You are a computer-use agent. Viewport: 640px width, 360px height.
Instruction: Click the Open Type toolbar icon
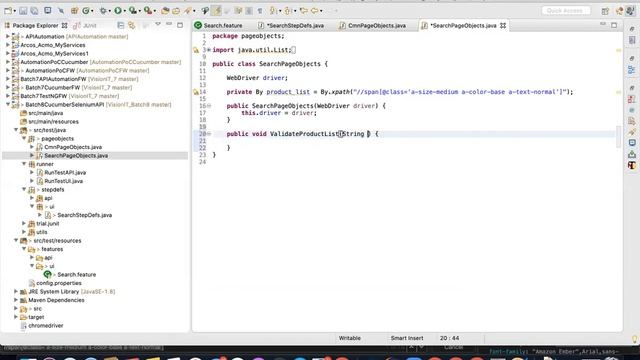pyautogui.click(x=165, y=11)
